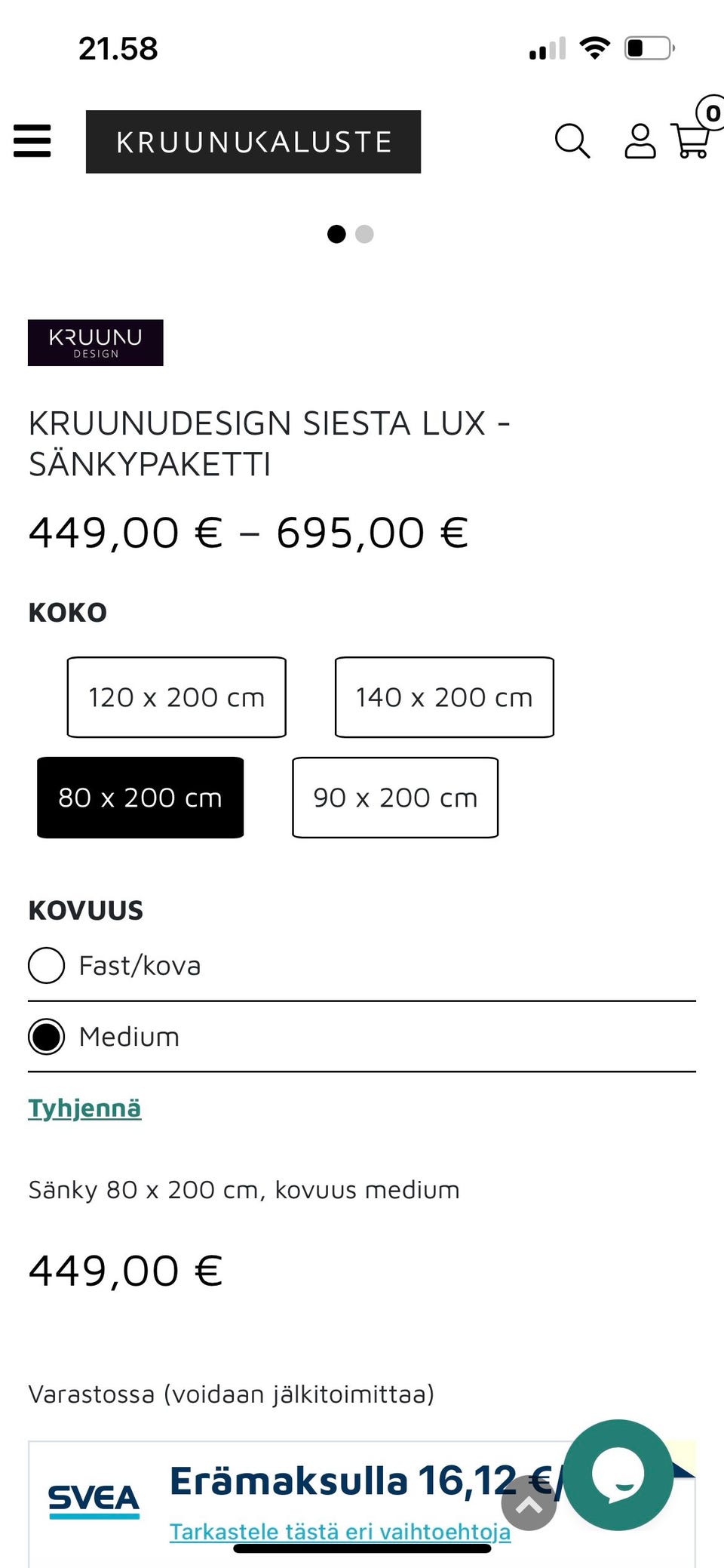Deselect the 80 x 200 cm size
This screenshot has height=1568, width=724.
pyautogui.click(x=140, y=797)
